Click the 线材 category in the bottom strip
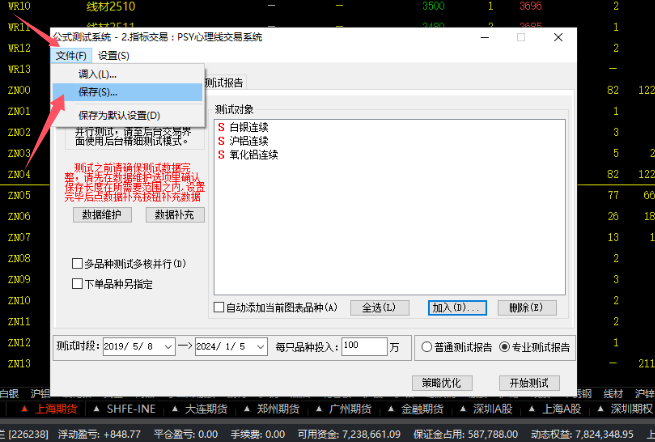655x442 pixels. tap(613, 394)
